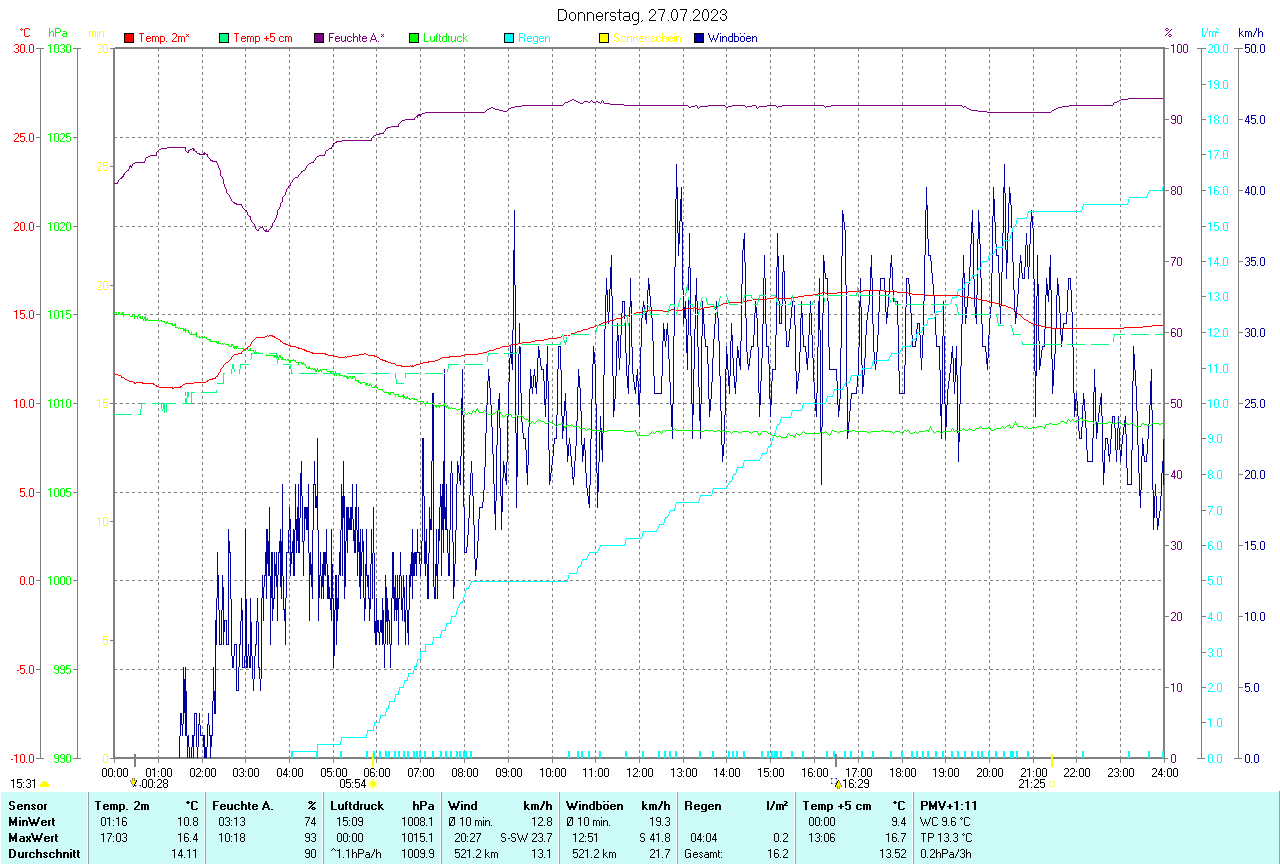The image size is (1280, 864).
Task: Click the '13.52' average Temp +5 cm value
Action: point(891,854)
